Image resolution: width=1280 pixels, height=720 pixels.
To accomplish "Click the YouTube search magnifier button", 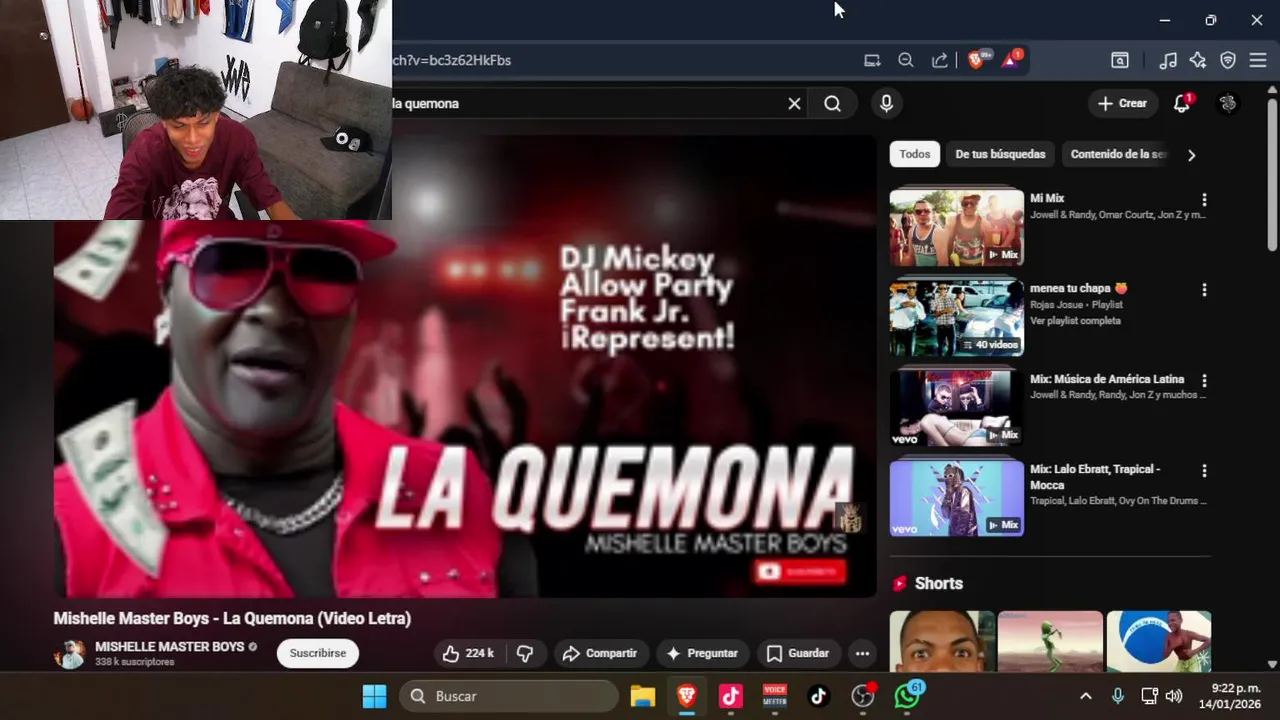I will tap(833, 103).
